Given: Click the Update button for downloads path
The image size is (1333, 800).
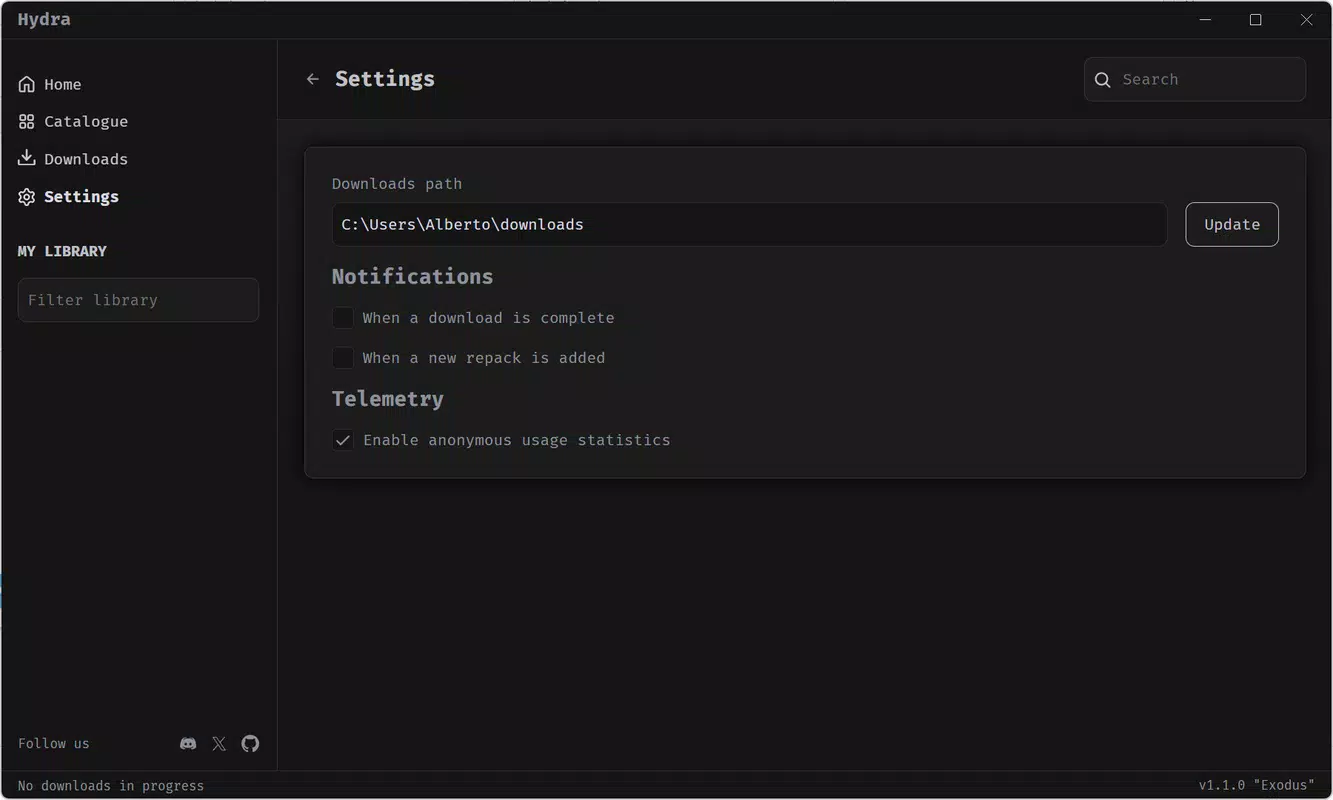Looking at the screenshot, I should pyautogui.click(x=1232, y=225).
